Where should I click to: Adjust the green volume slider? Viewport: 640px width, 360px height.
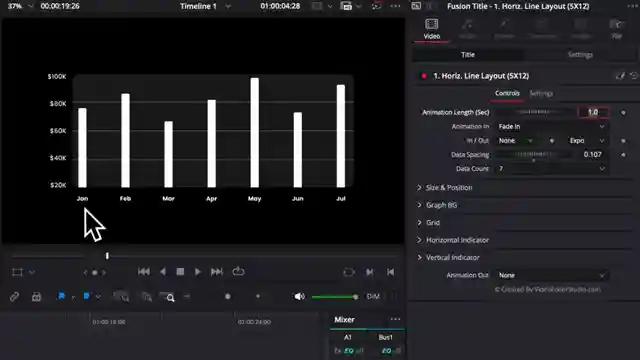tap(335, 297)
